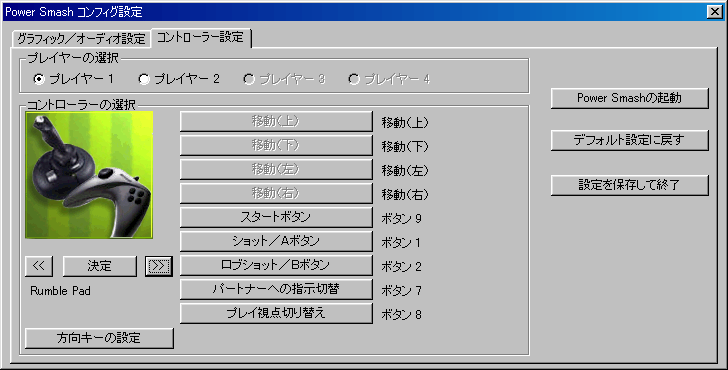Click the previous controller << arrow button

(39, 266)
